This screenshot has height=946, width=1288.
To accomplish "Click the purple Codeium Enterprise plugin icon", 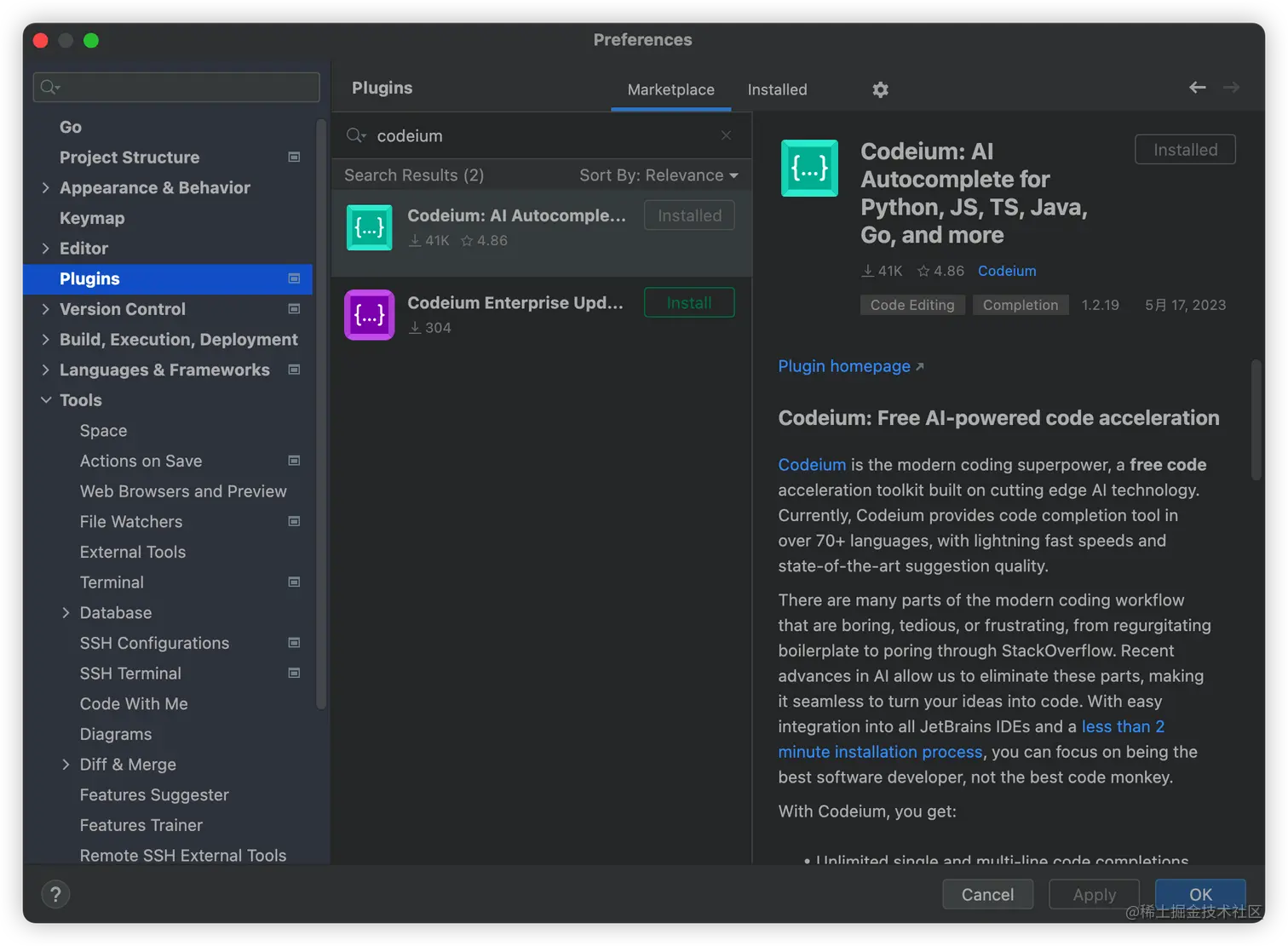I will click(369, 315).
